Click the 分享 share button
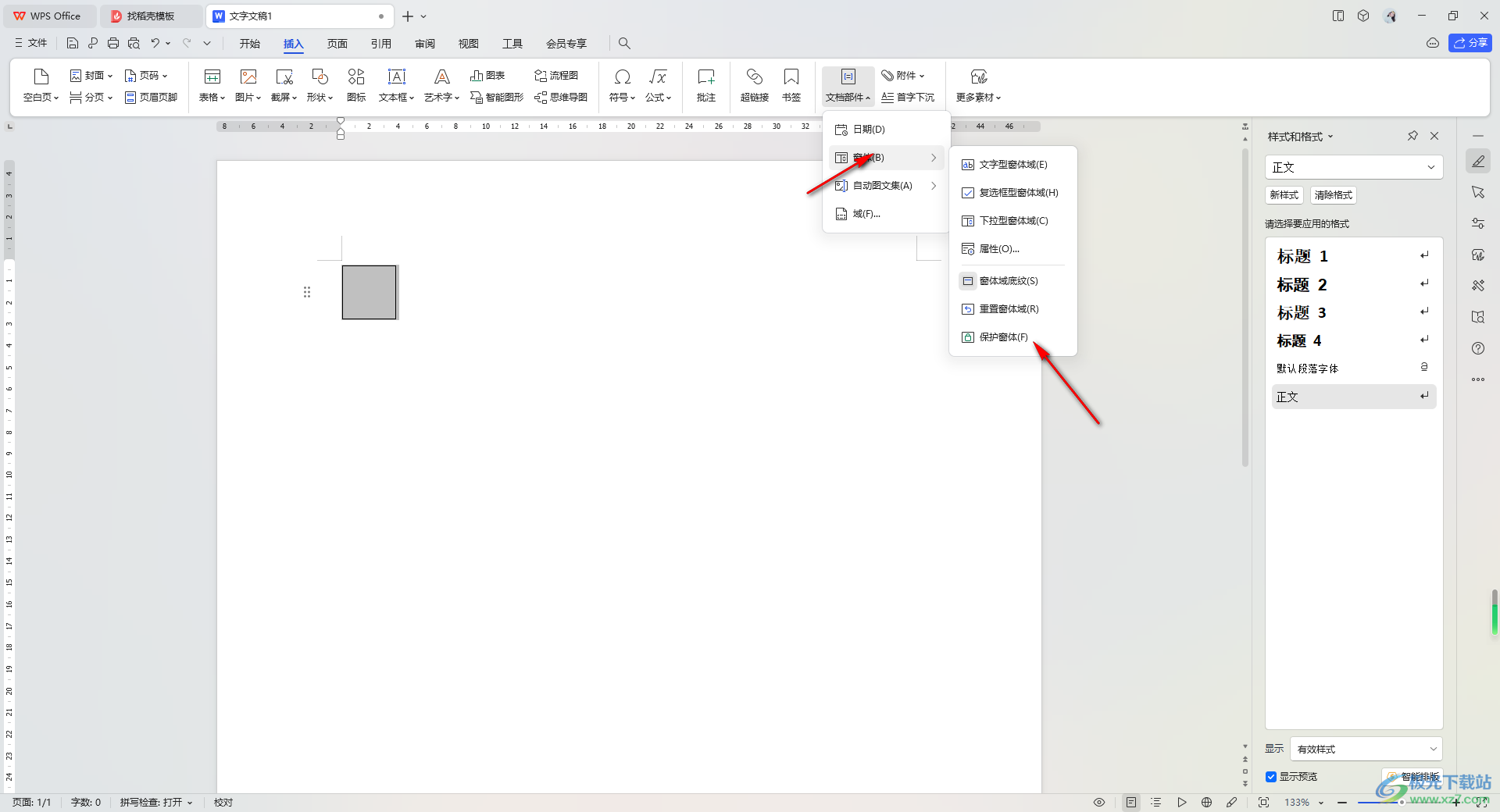 click(x=1470, y=43)
